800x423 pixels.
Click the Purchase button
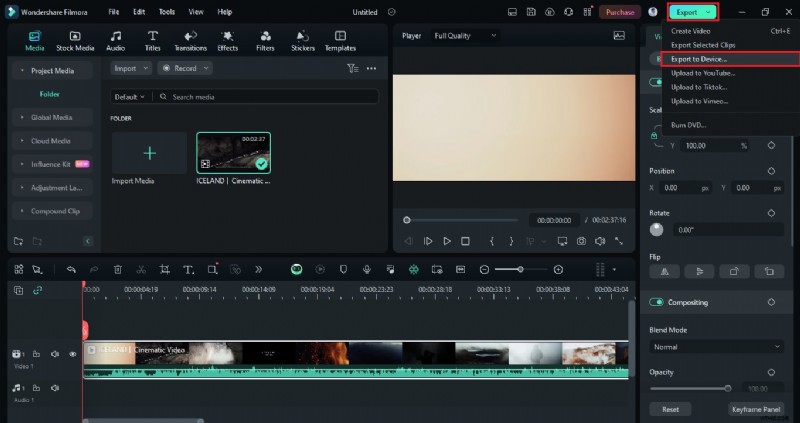620,12
